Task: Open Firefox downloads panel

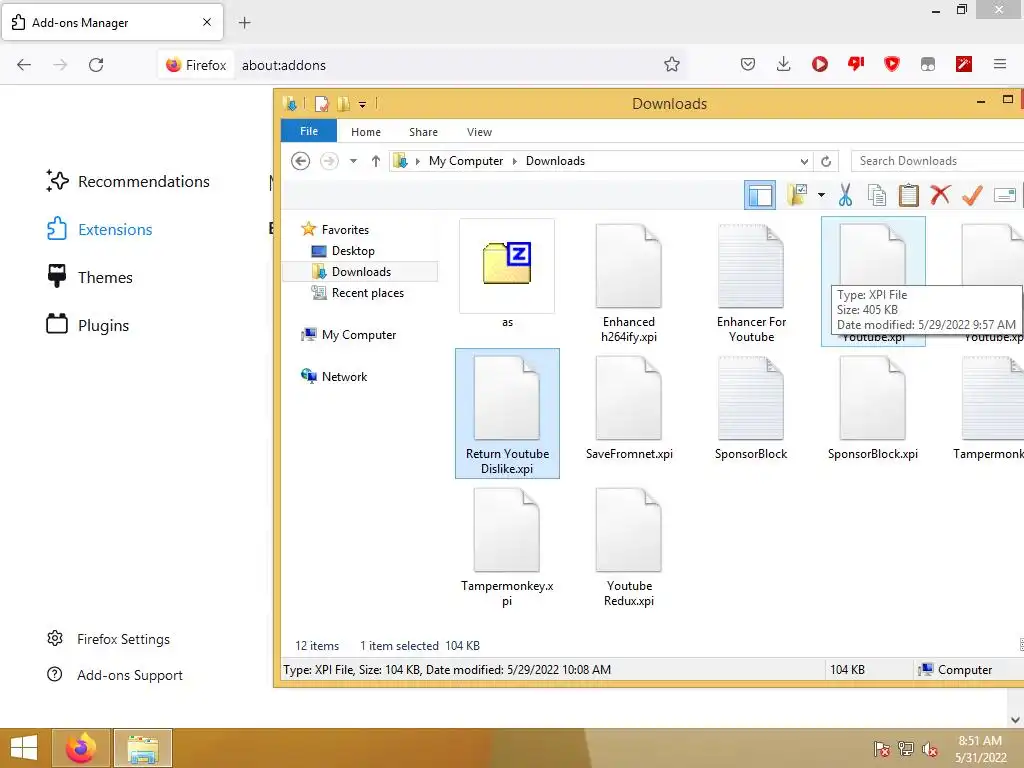Action: 784,64
